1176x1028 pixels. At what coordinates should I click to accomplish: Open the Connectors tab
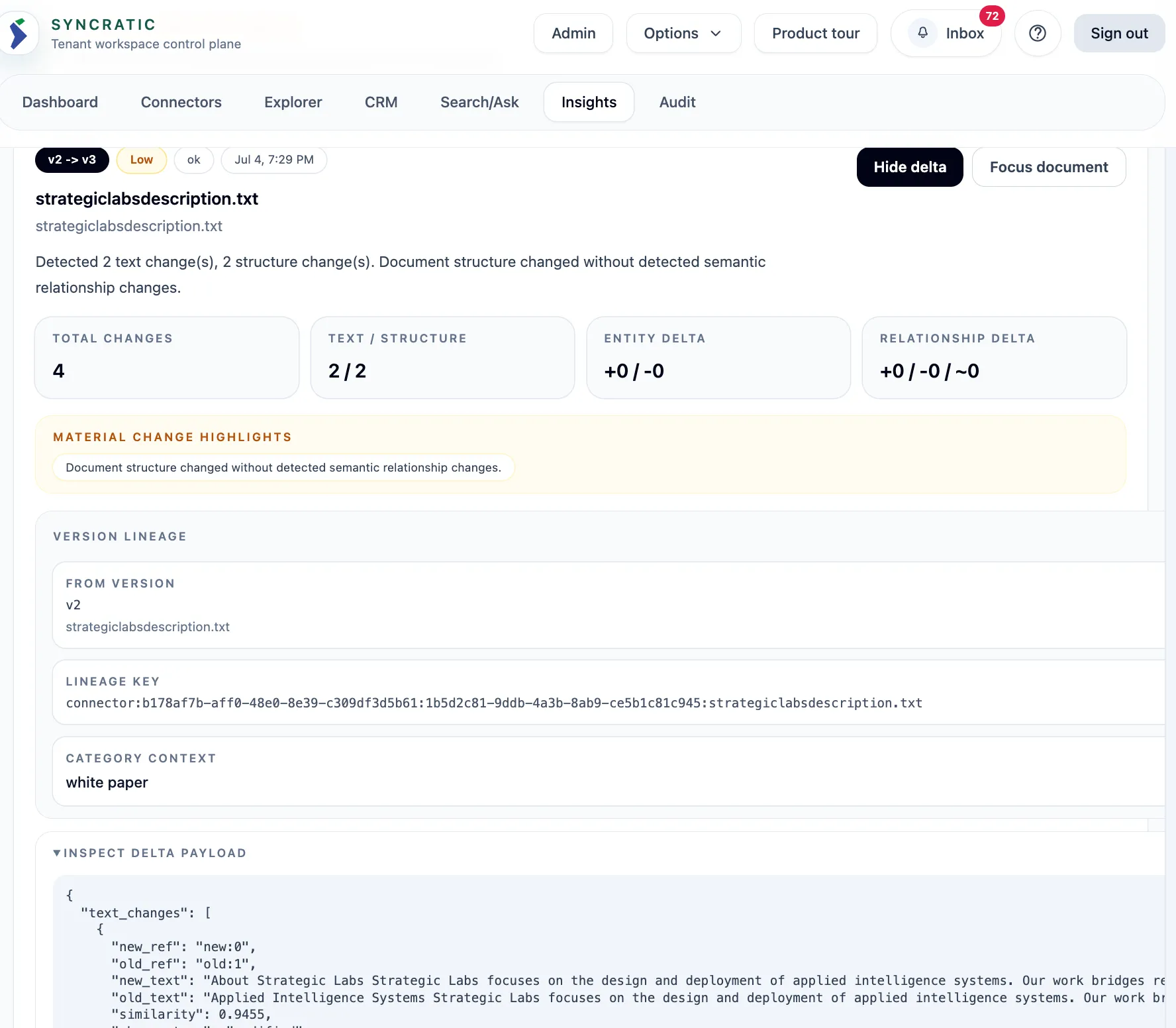[181, 102]
